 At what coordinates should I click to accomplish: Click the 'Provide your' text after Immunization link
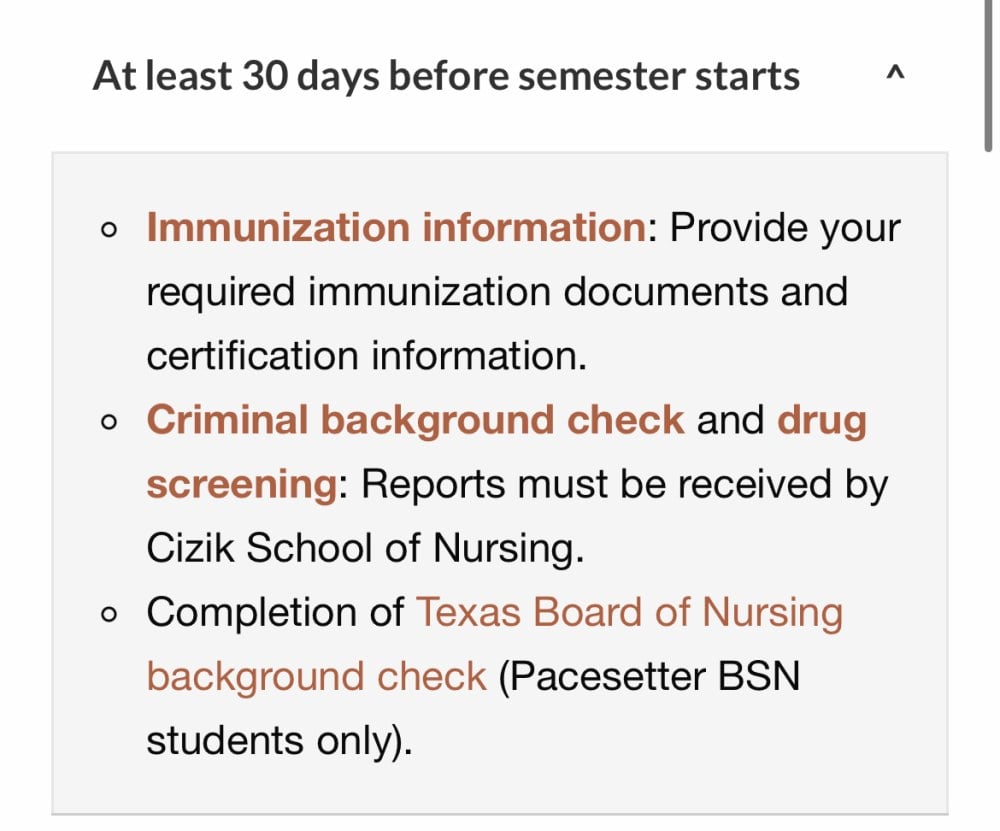point(784,228)
